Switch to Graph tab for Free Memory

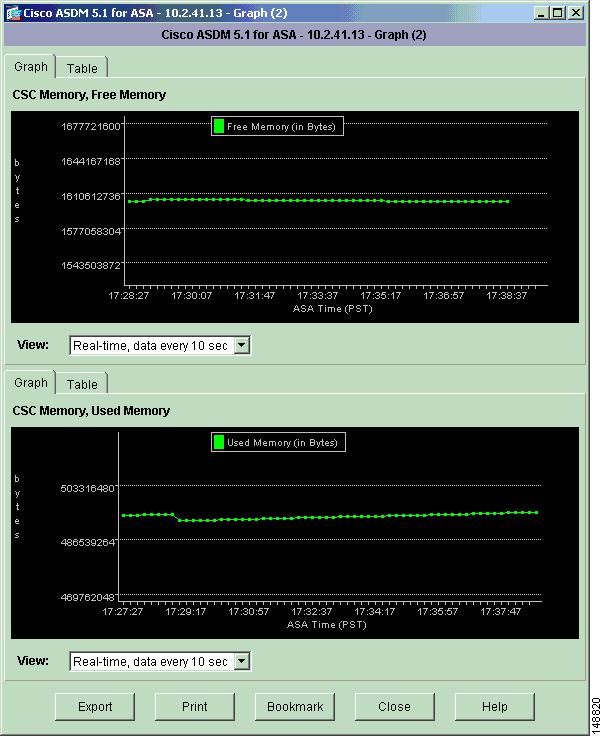pos(31,67)
